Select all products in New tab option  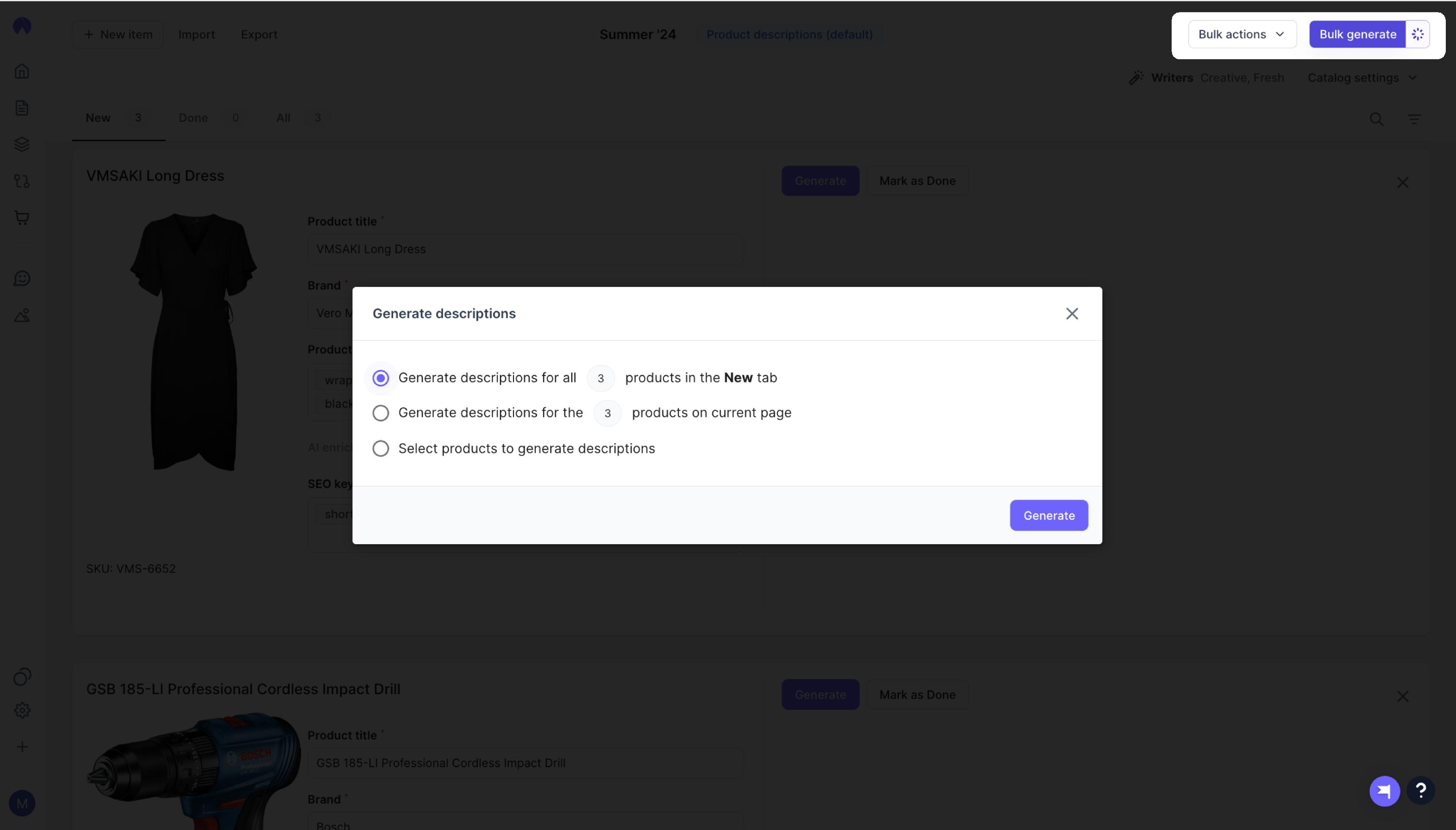[x=381, y=378]
